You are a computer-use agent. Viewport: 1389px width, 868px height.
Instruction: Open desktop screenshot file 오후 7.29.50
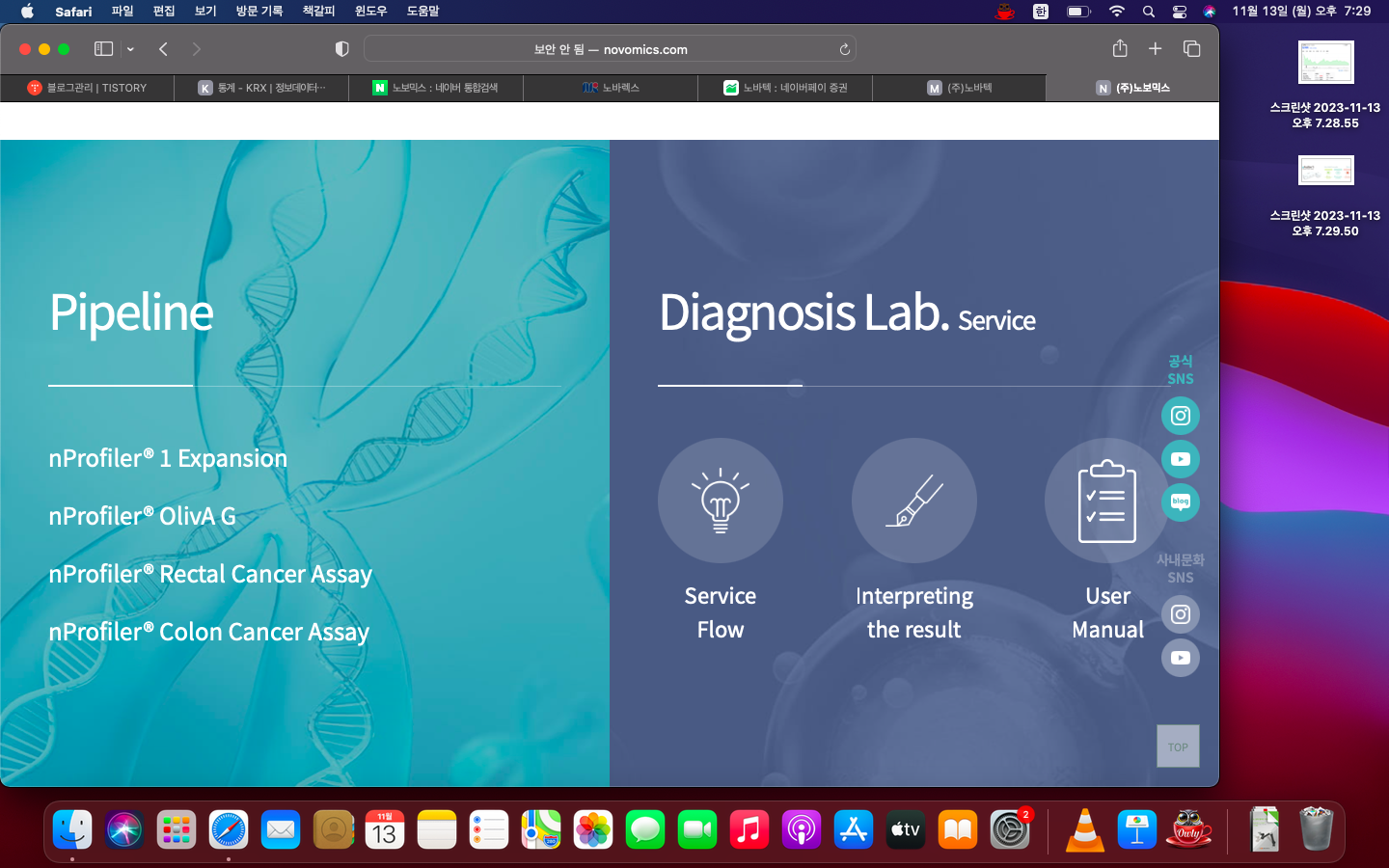[1325, 197]
